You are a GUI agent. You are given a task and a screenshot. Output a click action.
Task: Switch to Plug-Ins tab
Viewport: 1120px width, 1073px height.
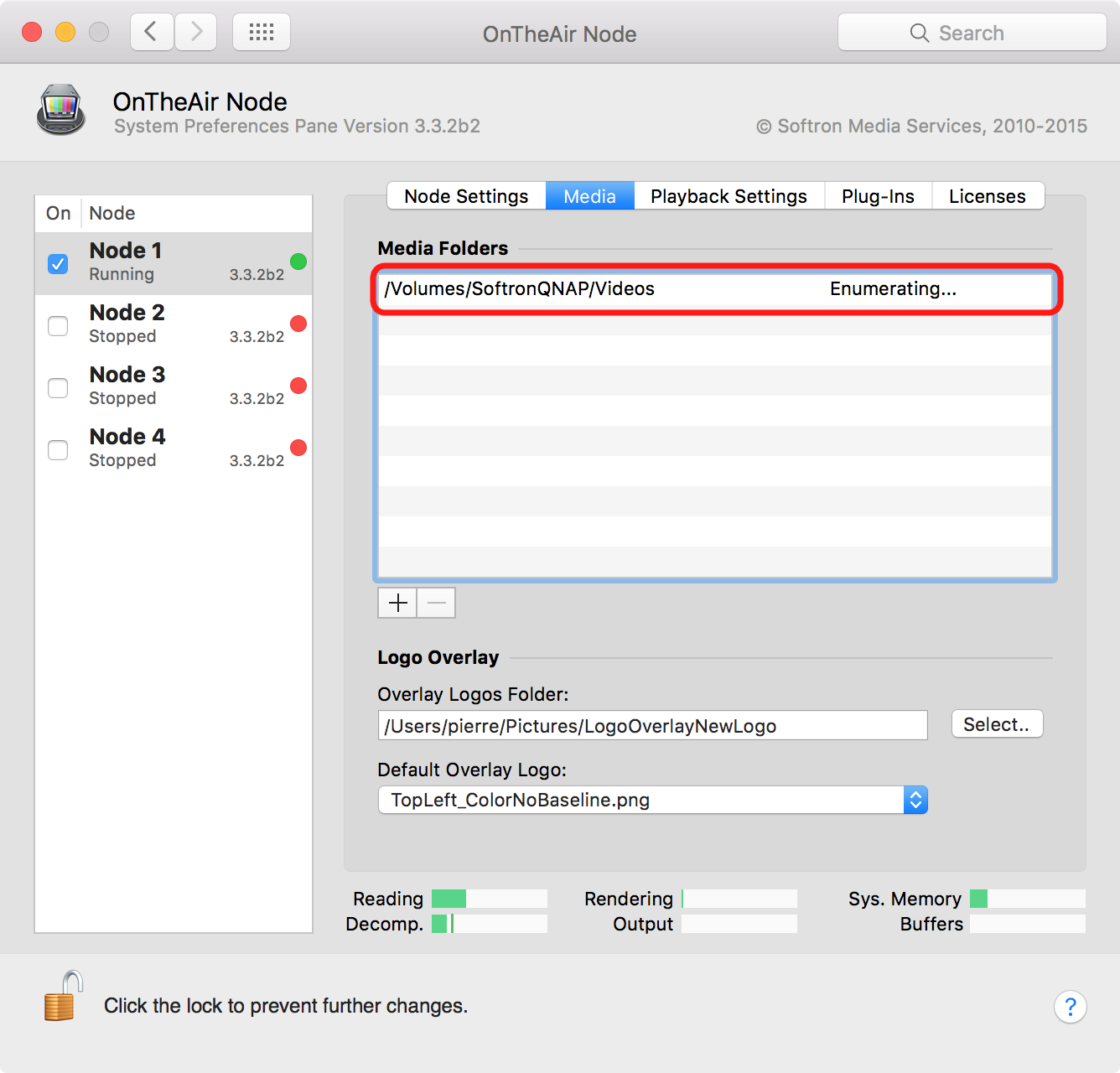pos(879,196)
